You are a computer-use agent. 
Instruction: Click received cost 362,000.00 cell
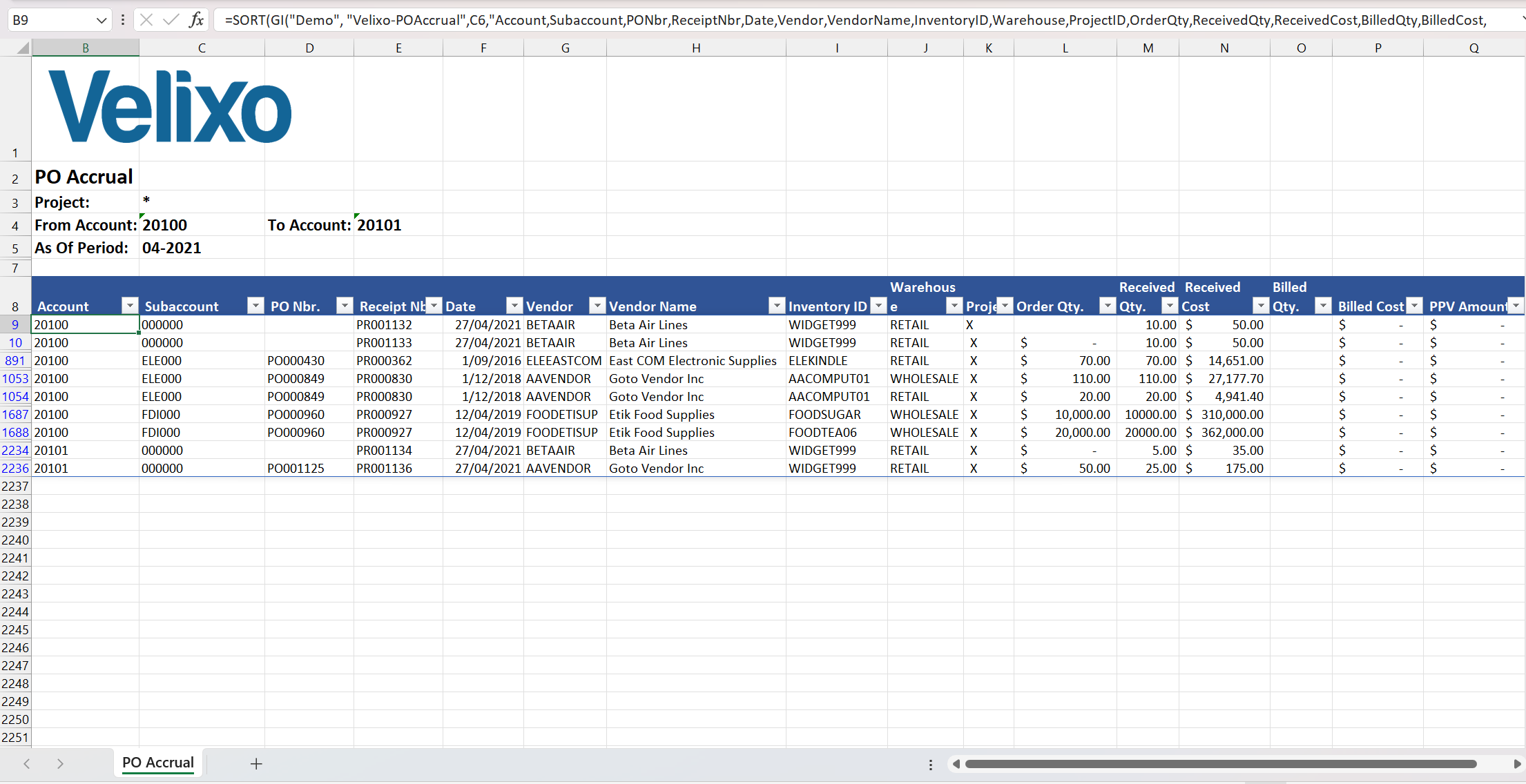point(1224,432)
